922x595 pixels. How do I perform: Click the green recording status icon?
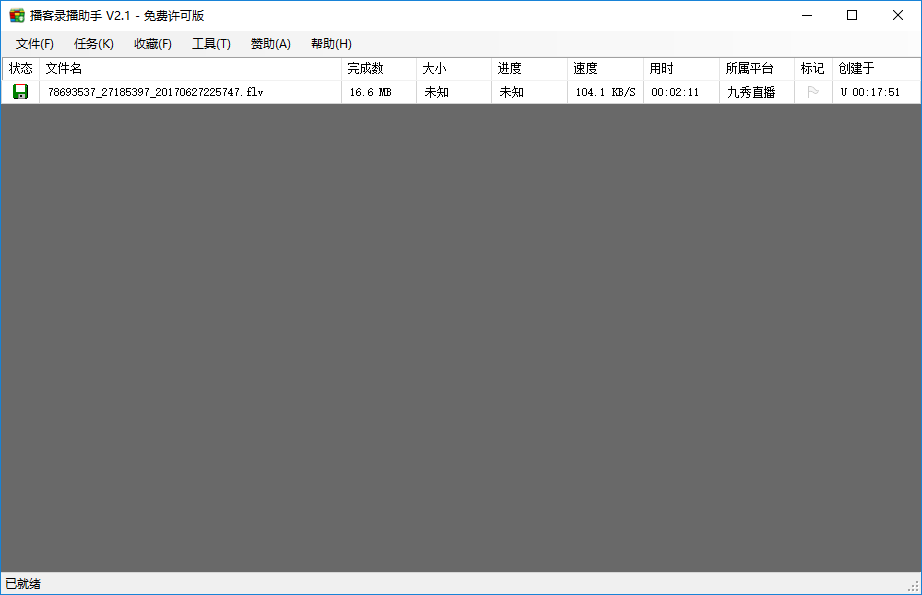19,91
